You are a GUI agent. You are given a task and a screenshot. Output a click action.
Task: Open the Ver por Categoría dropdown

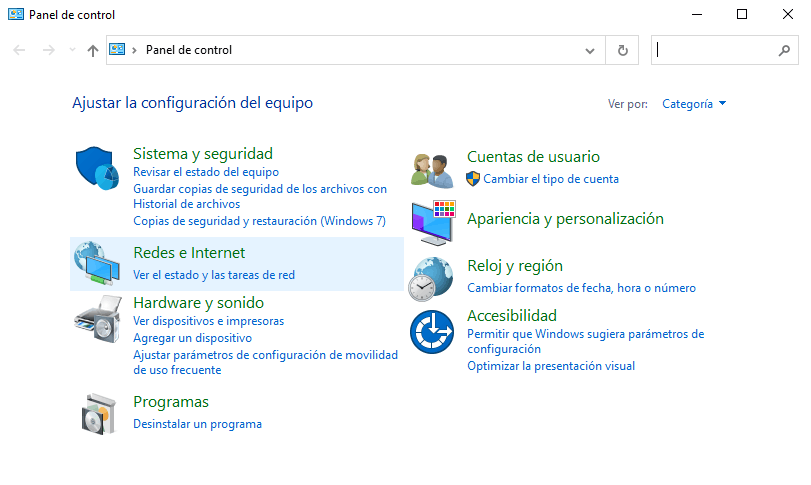(x=694, y=104)
